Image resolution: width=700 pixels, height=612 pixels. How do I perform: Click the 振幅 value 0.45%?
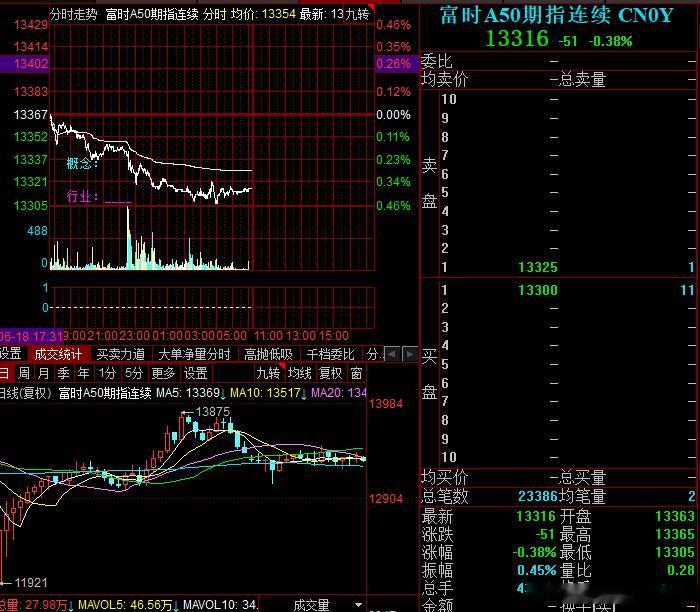click(537, 570)
